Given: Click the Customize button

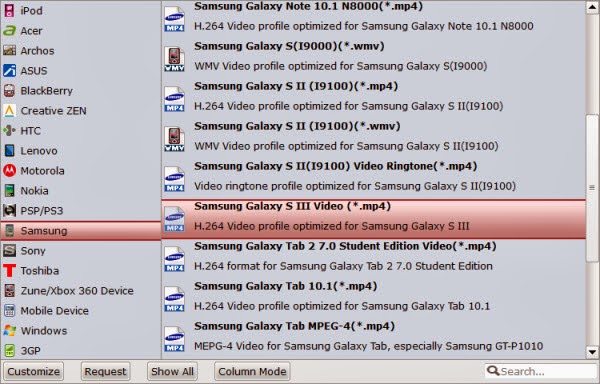Looking at the screenshot, I should (x=34, y=371).
